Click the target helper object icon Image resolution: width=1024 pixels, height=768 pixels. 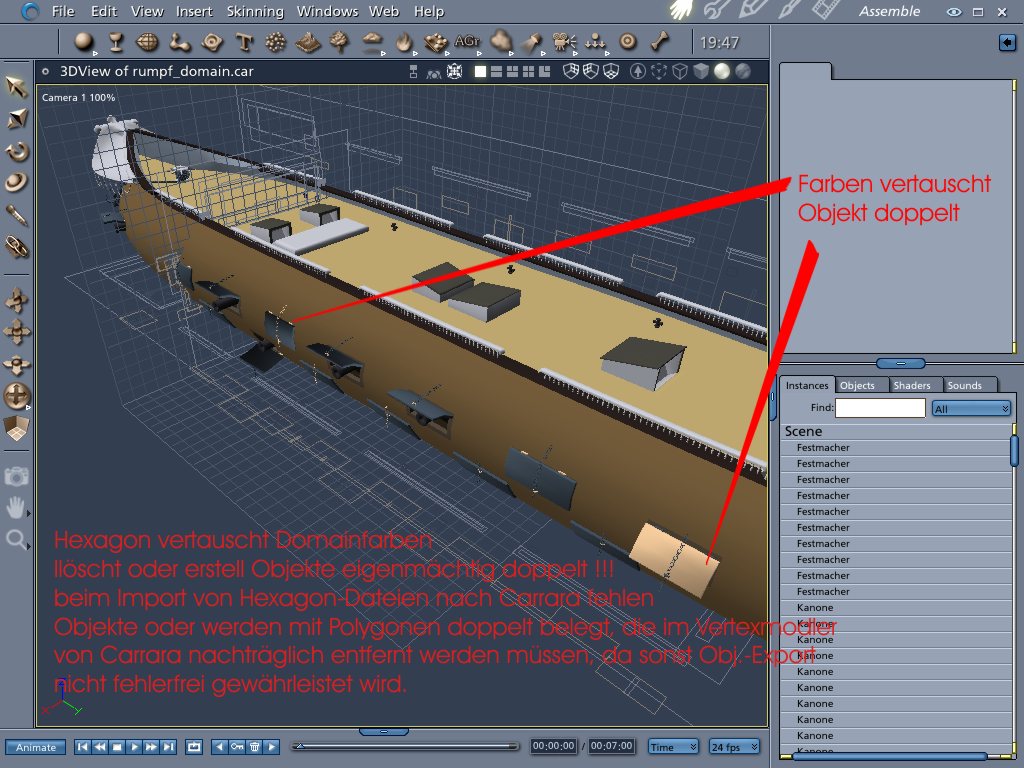(x=628, y=42)
